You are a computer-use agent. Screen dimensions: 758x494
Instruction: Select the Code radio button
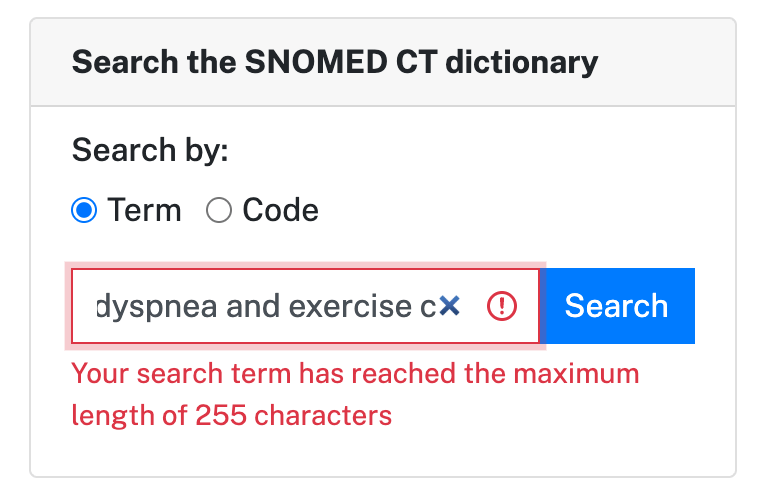219,211
